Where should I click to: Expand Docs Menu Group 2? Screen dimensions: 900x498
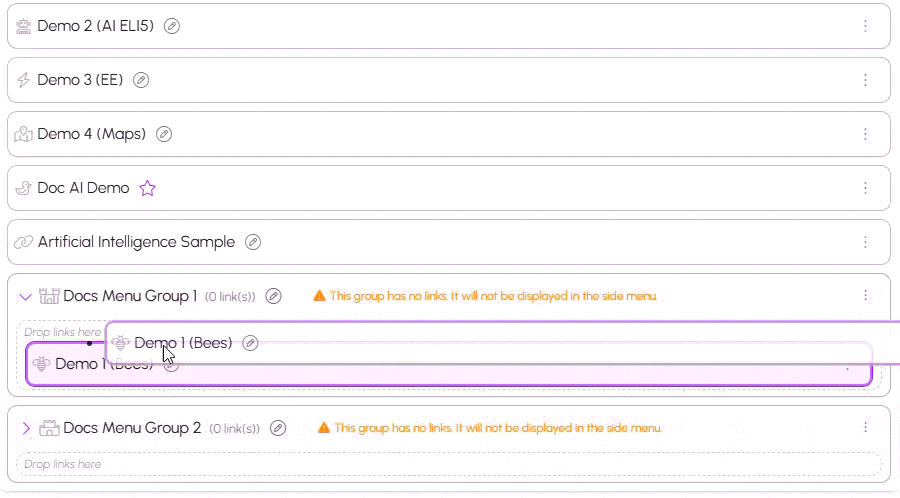(26, 428)
